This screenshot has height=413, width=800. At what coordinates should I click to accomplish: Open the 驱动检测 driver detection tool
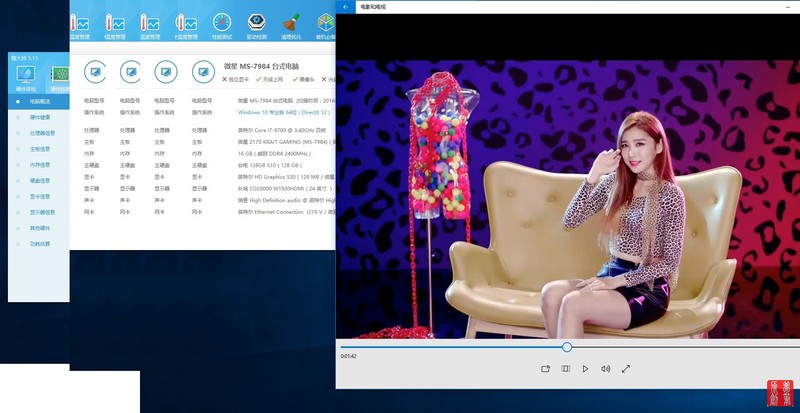[x=256, y=27]
